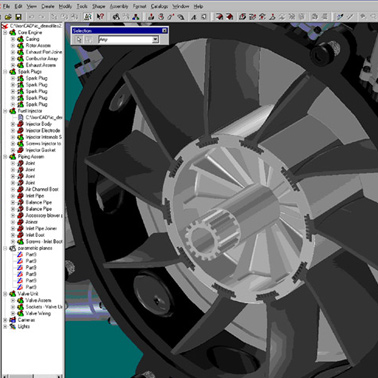The width and height of the screenshot is (378, 378).
Task: Select the Exhaust Port Joiner tree item
Action: pyautogui.click(x=44, y=52)
